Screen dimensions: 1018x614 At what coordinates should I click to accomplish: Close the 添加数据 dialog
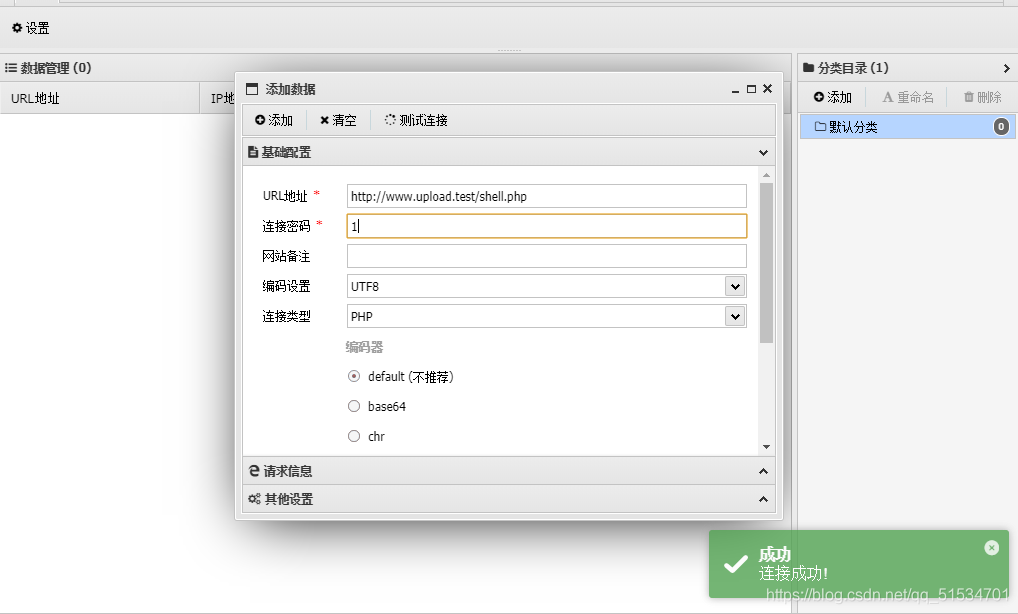(x=767, y=88)
